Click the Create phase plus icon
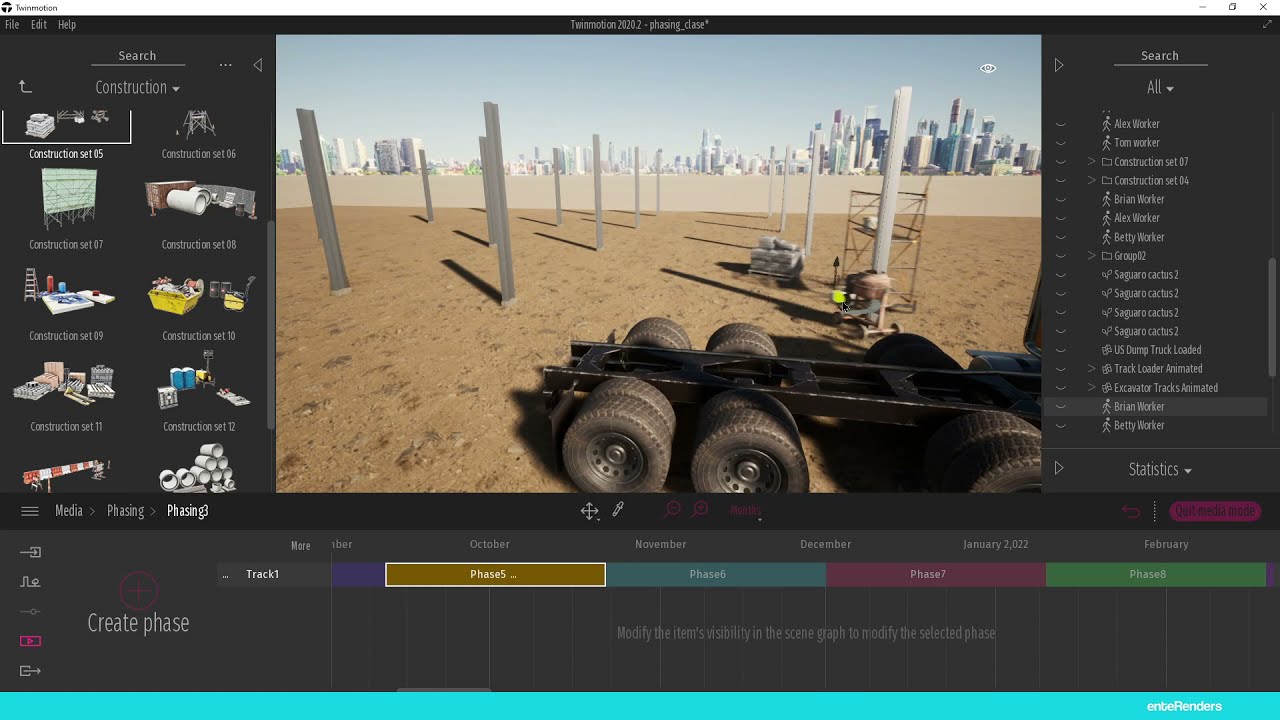 [138, 591]
